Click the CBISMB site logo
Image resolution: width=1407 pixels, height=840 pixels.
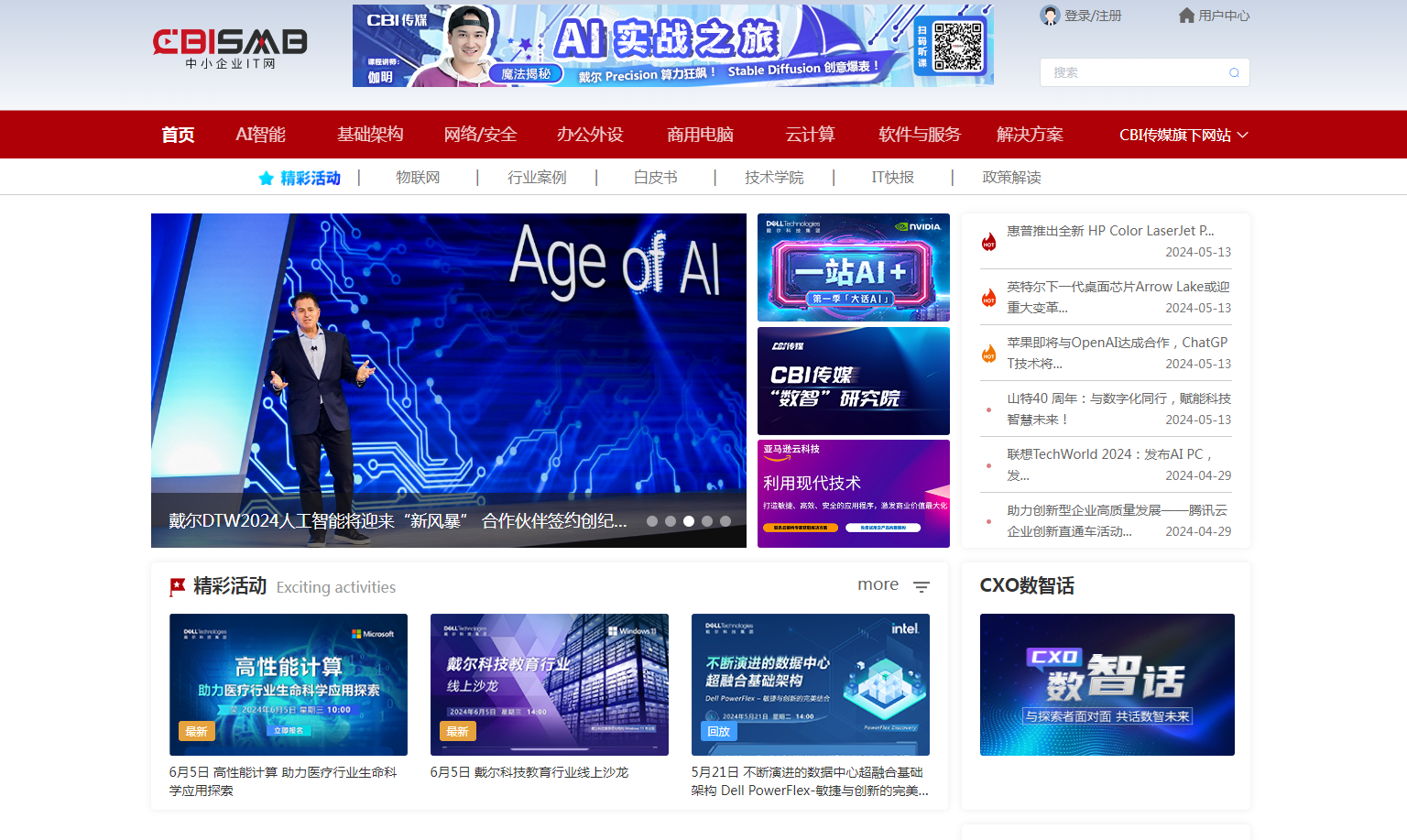point(230,49)
